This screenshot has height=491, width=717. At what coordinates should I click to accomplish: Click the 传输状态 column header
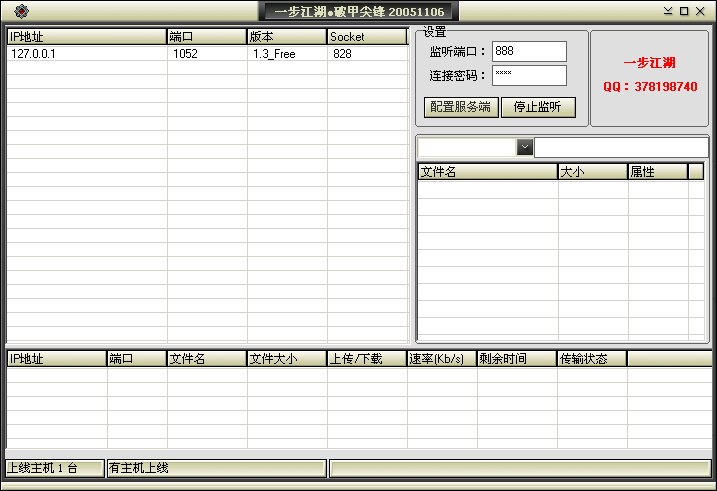pyautogui.click(x=591, y=359)
